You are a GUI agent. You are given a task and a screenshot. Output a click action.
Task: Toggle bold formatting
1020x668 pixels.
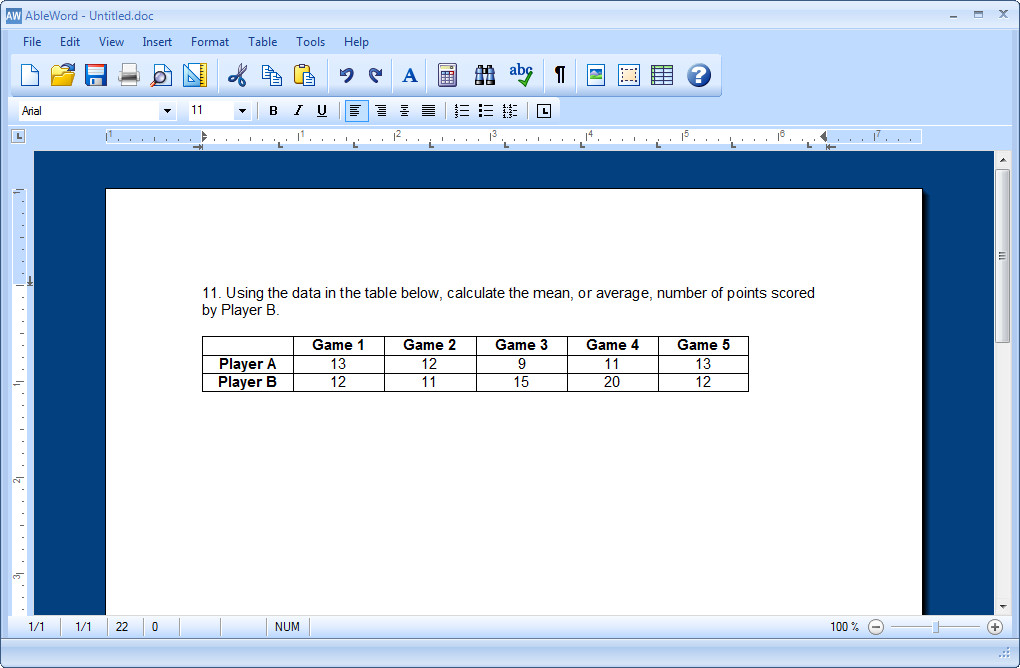point(273,111)
